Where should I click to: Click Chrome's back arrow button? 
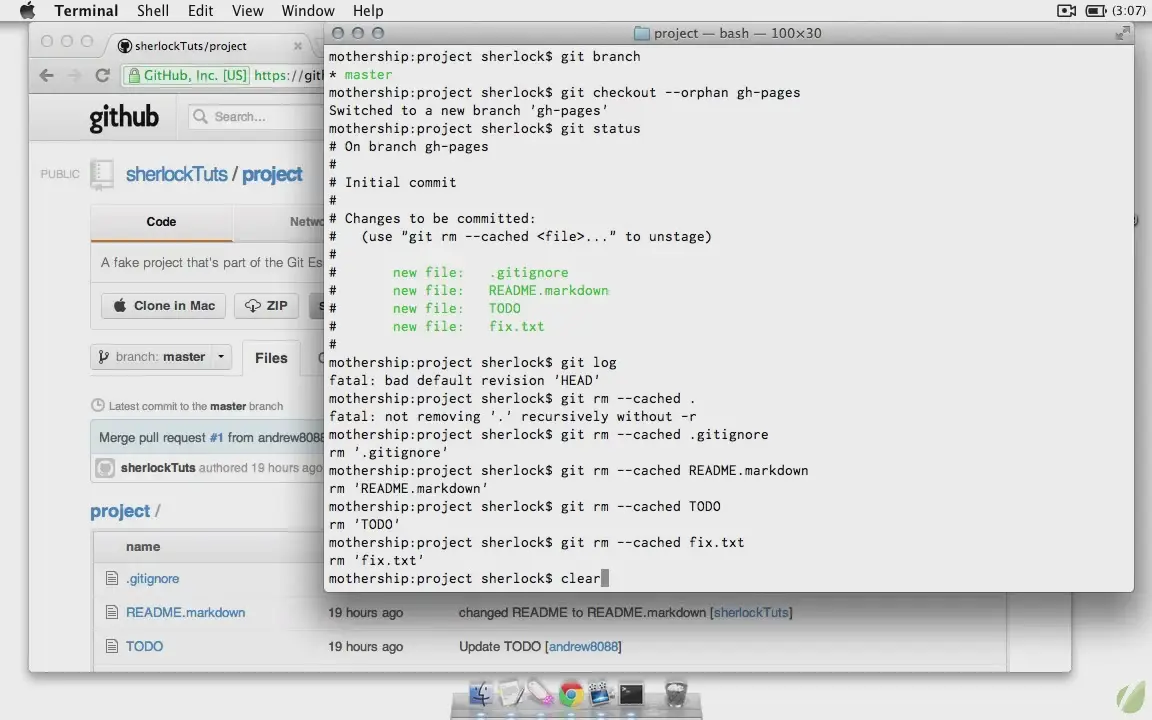(46, 75)
